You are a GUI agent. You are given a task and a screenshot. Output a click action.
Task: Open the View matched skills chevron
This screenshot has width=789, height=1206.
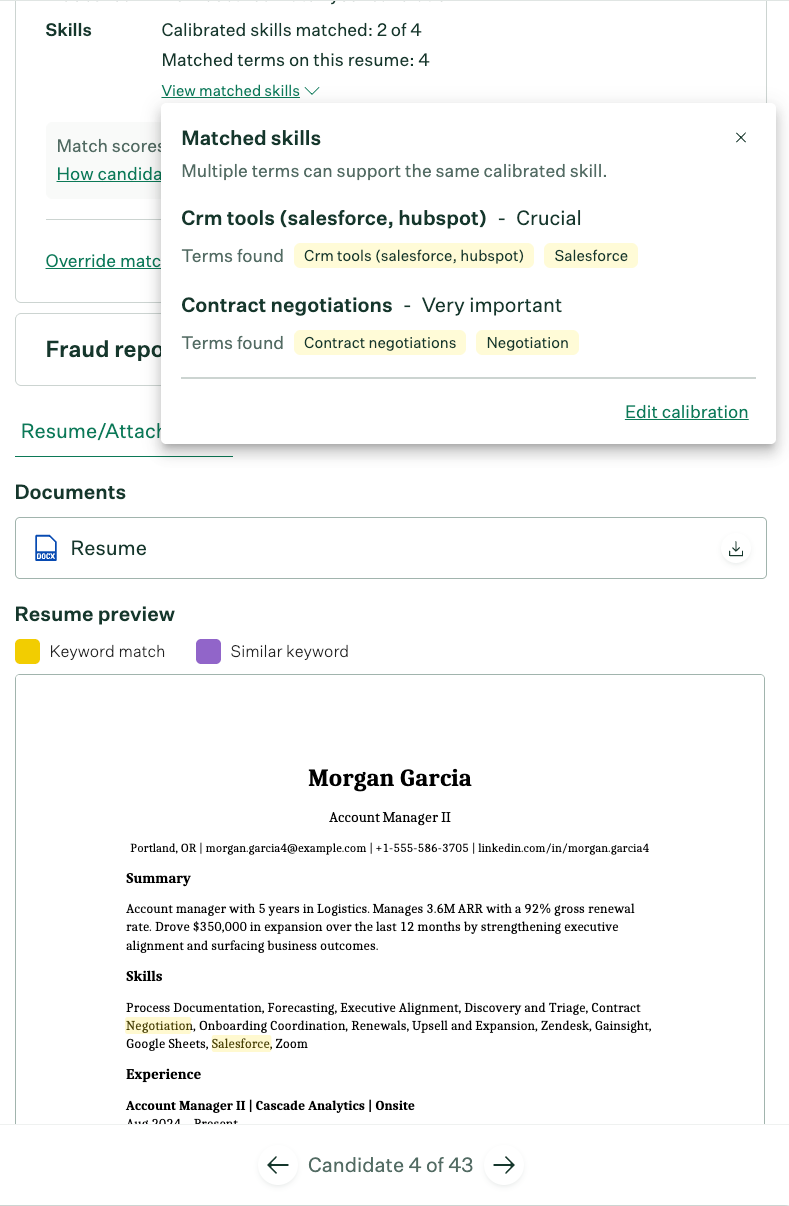pos(312,90)
